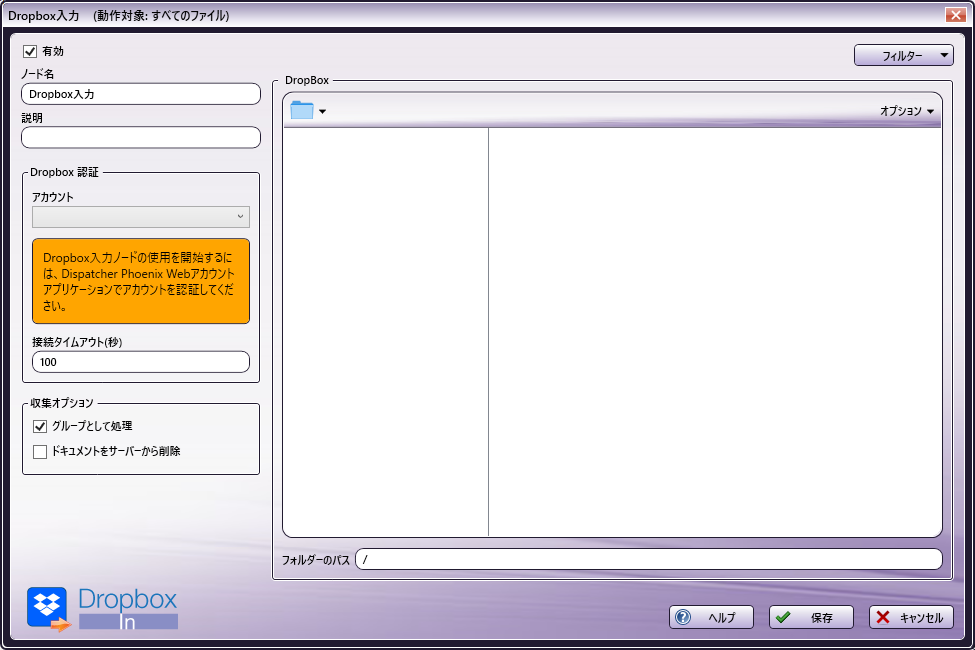Toggle グループとして処理 option
The image size is (975, 650).
tap(41, 426)
